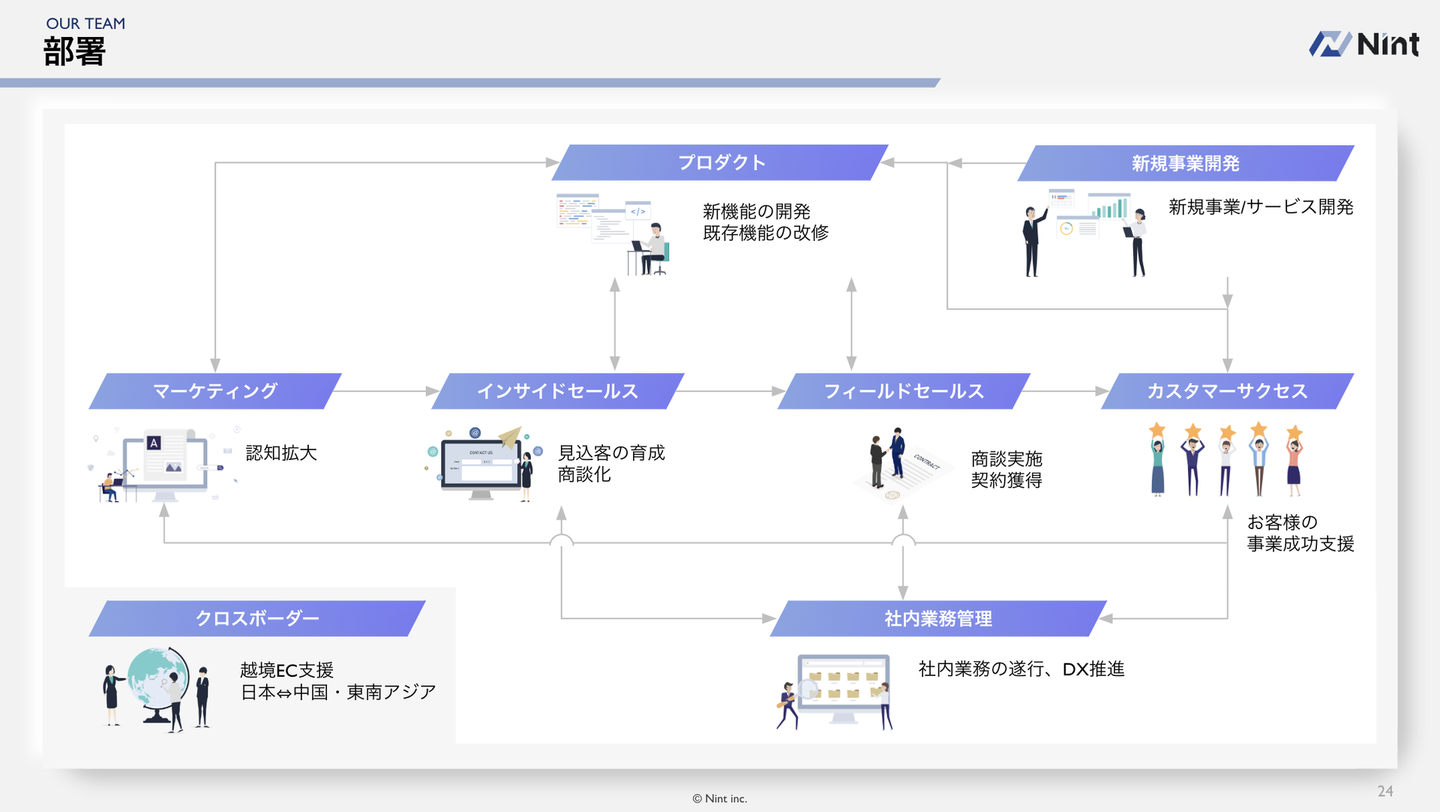Click the slide page number 24
1440x812 pixels.
point(1385,791)
